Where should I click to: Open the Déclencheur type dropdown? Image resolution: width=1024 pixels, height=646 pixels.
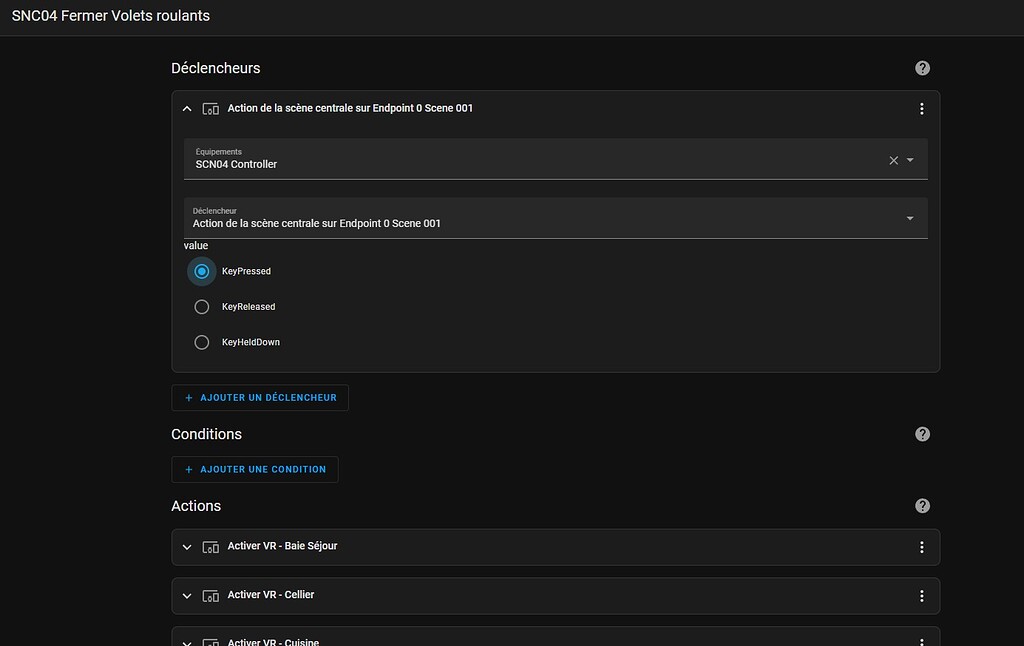[x=910, y=218]
